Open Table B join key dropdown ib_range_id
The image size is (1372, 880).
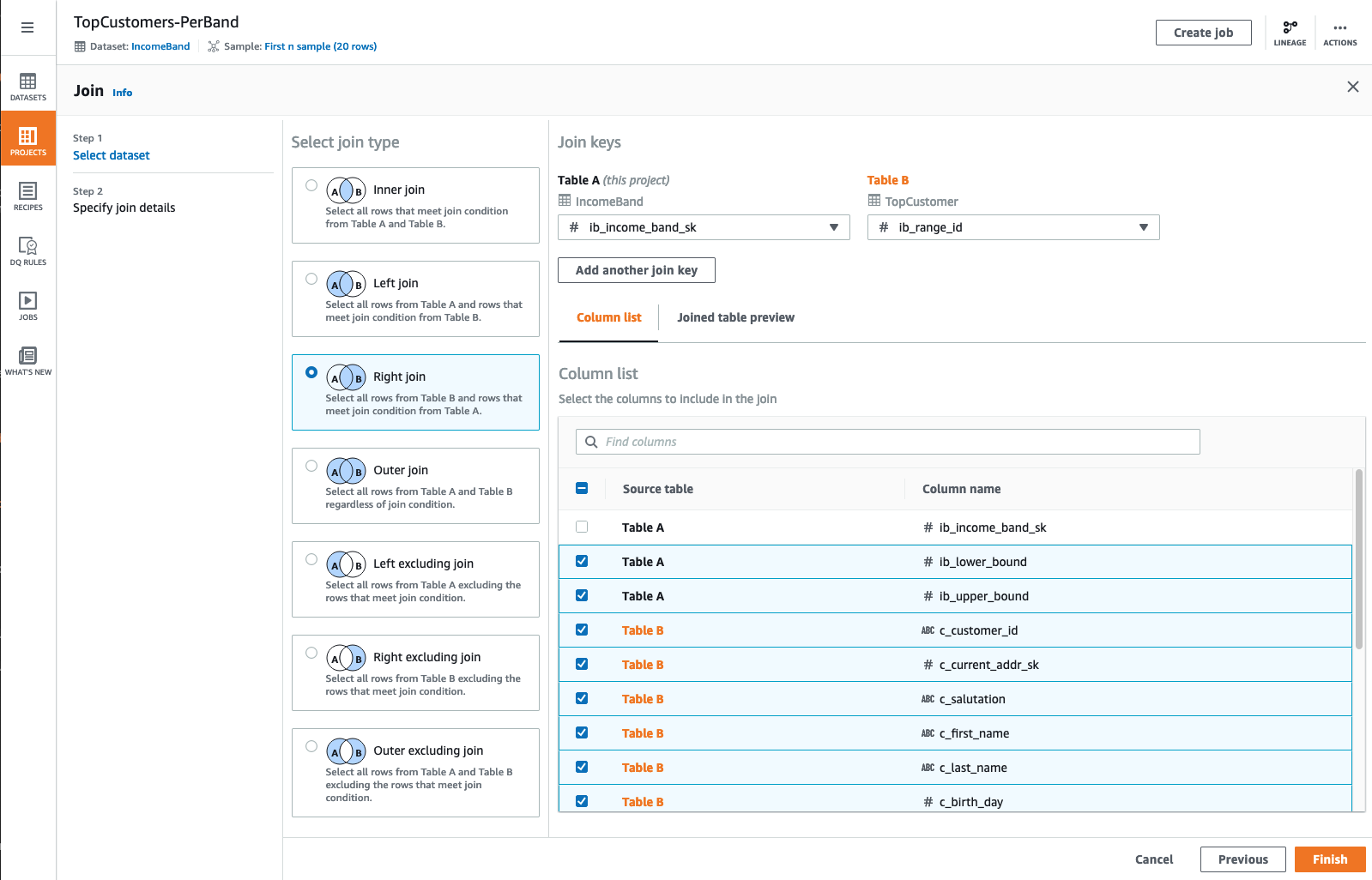(x=1013, y=227)
